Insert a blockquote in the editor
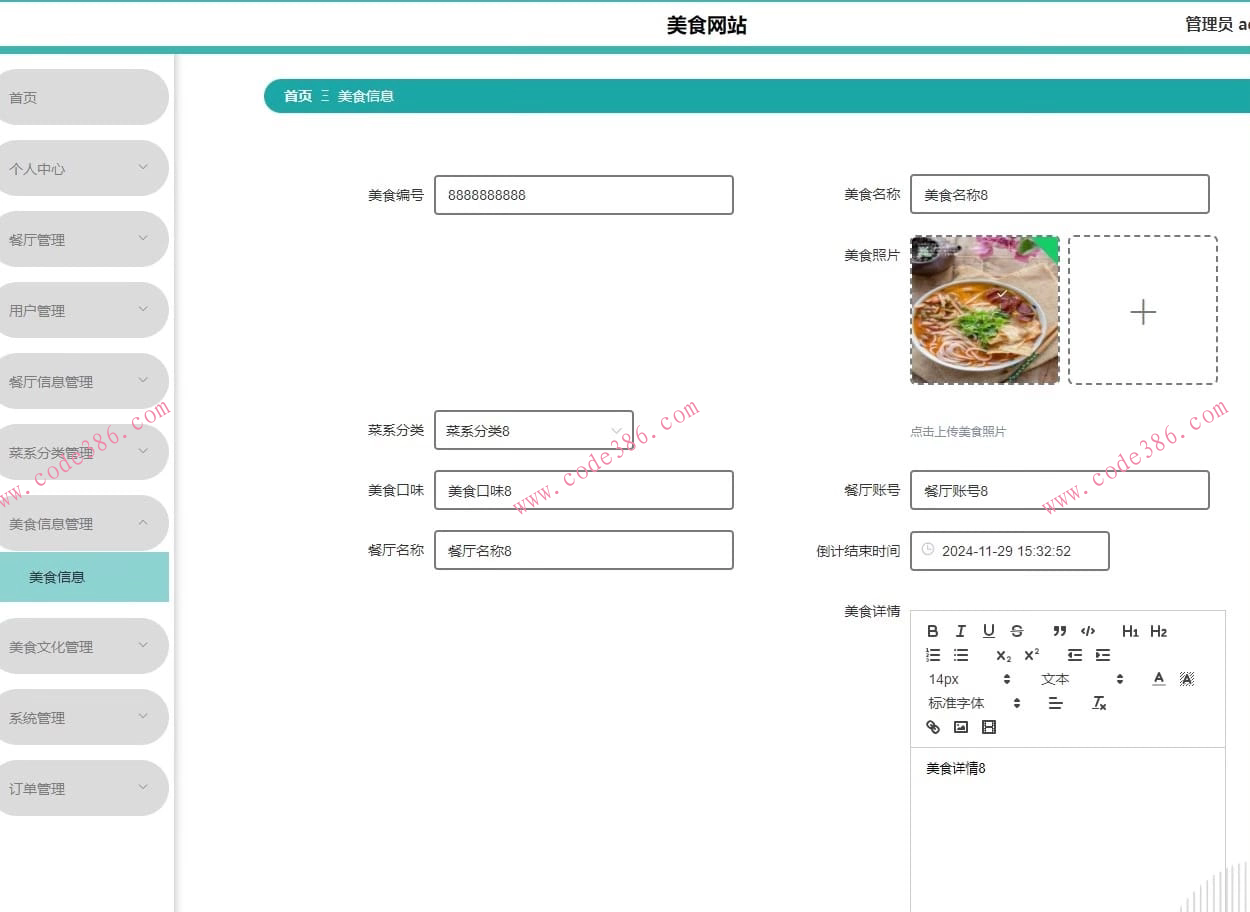Image resolution: width=1250 pixels, height=912 pixels. (1060, 631)
